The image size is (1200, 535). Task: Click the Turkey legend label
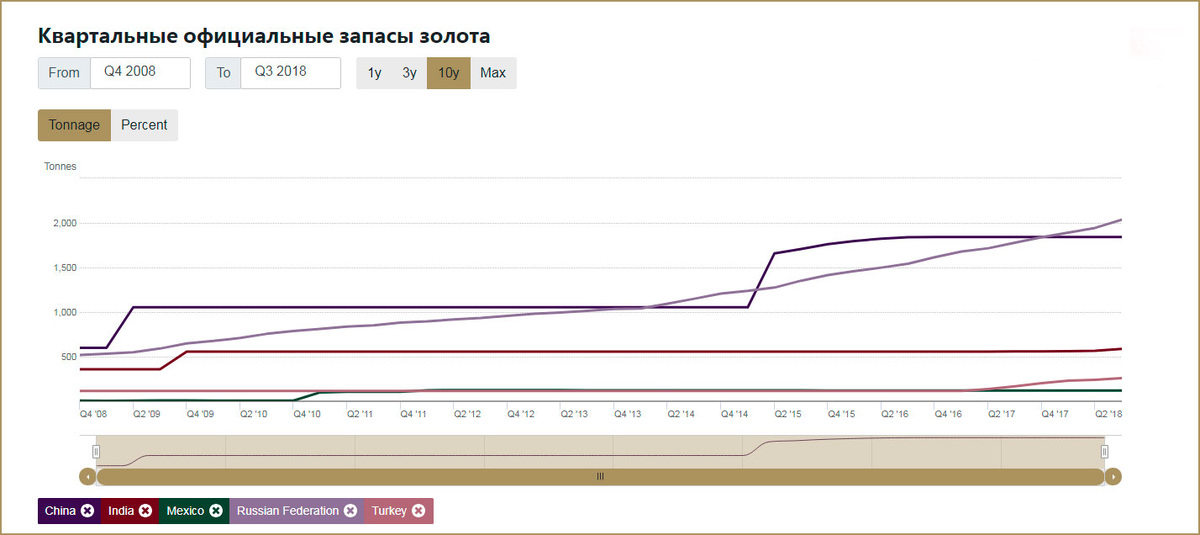pyautogui.click(x=389, y=511)
